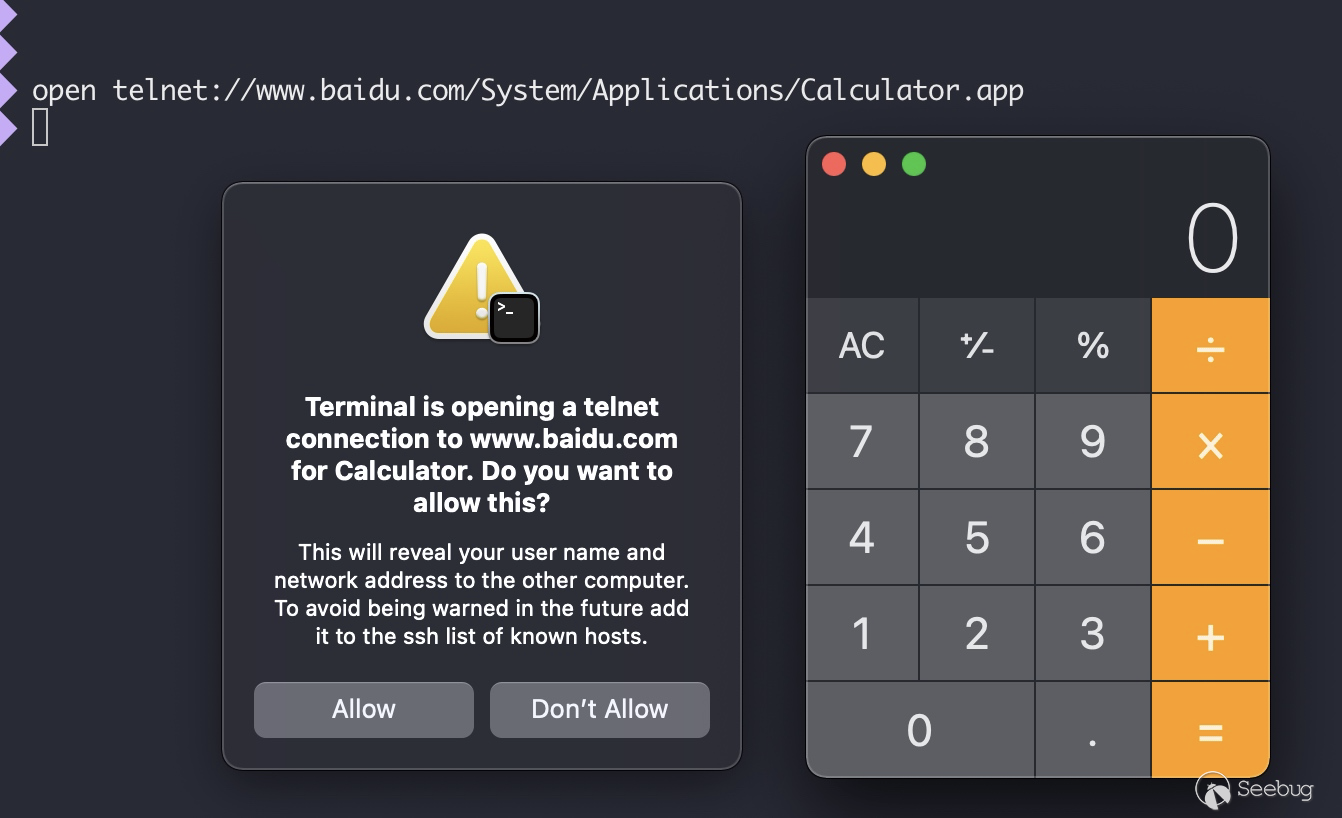Viewport: 1342px width, 818px height.
Task: Click the Seebug watermark logo
Action: pyautogui.click(x=1254, y=790)
